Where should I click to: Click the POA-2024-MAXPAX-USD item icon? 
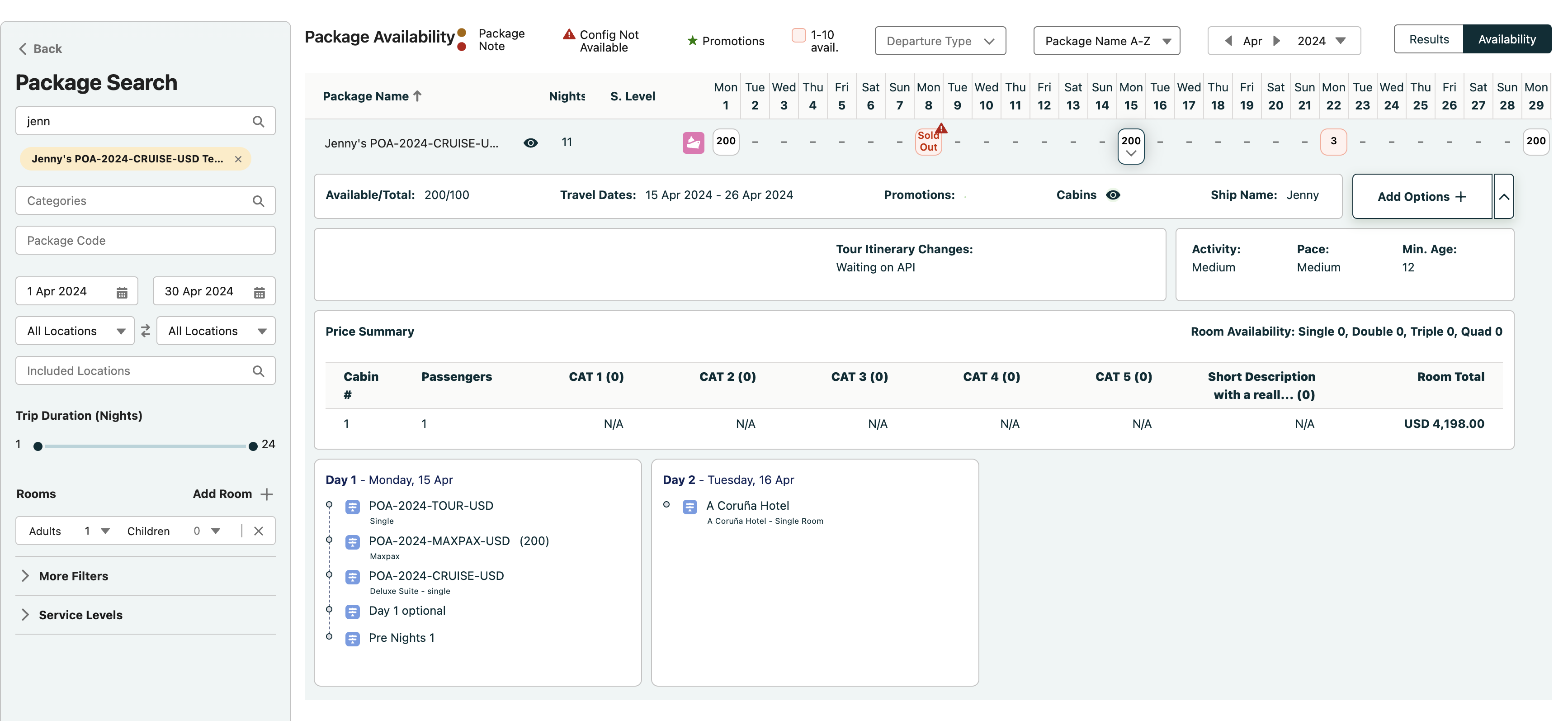352,542
